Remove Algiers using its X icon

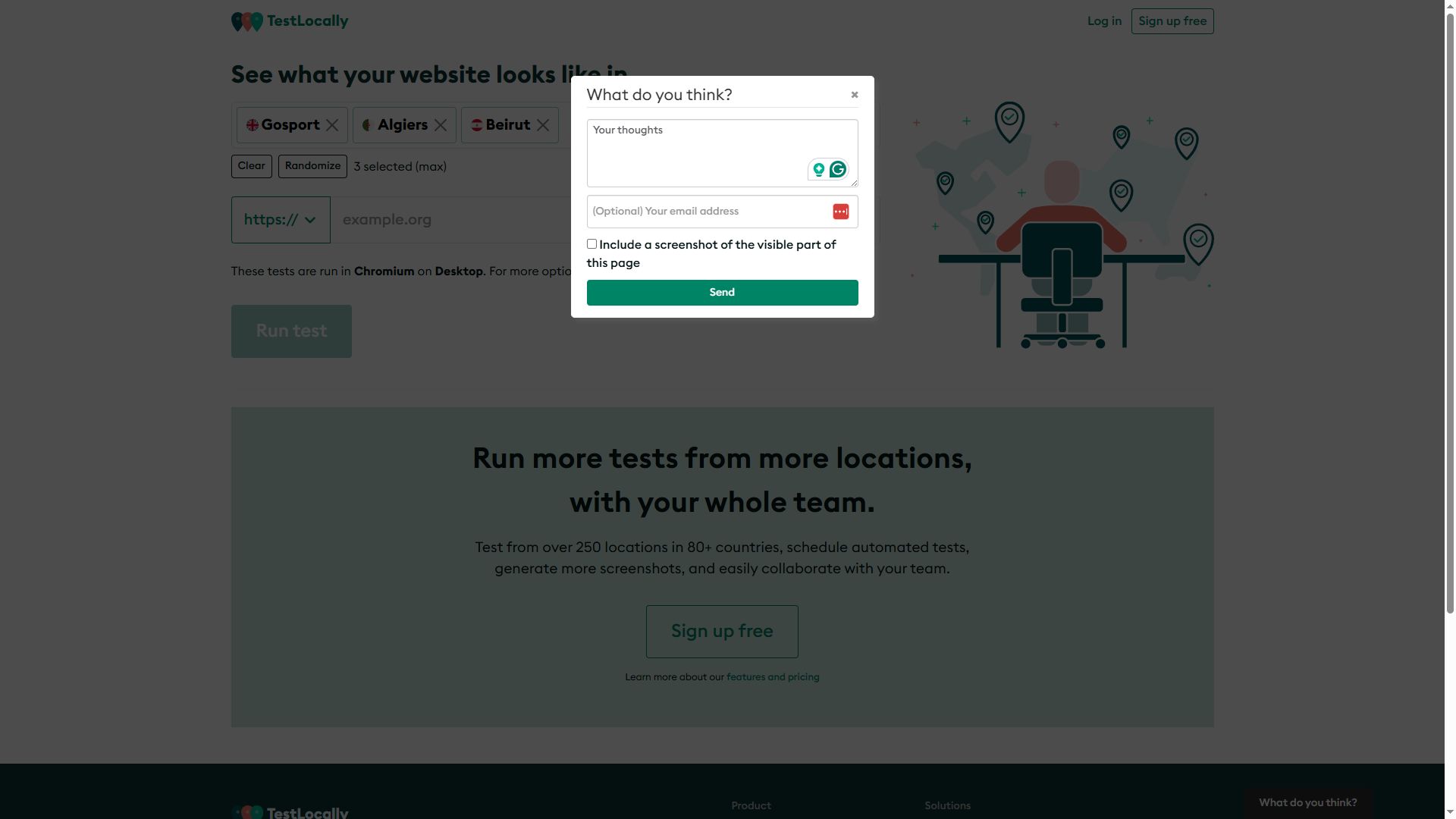coord(442,124)
